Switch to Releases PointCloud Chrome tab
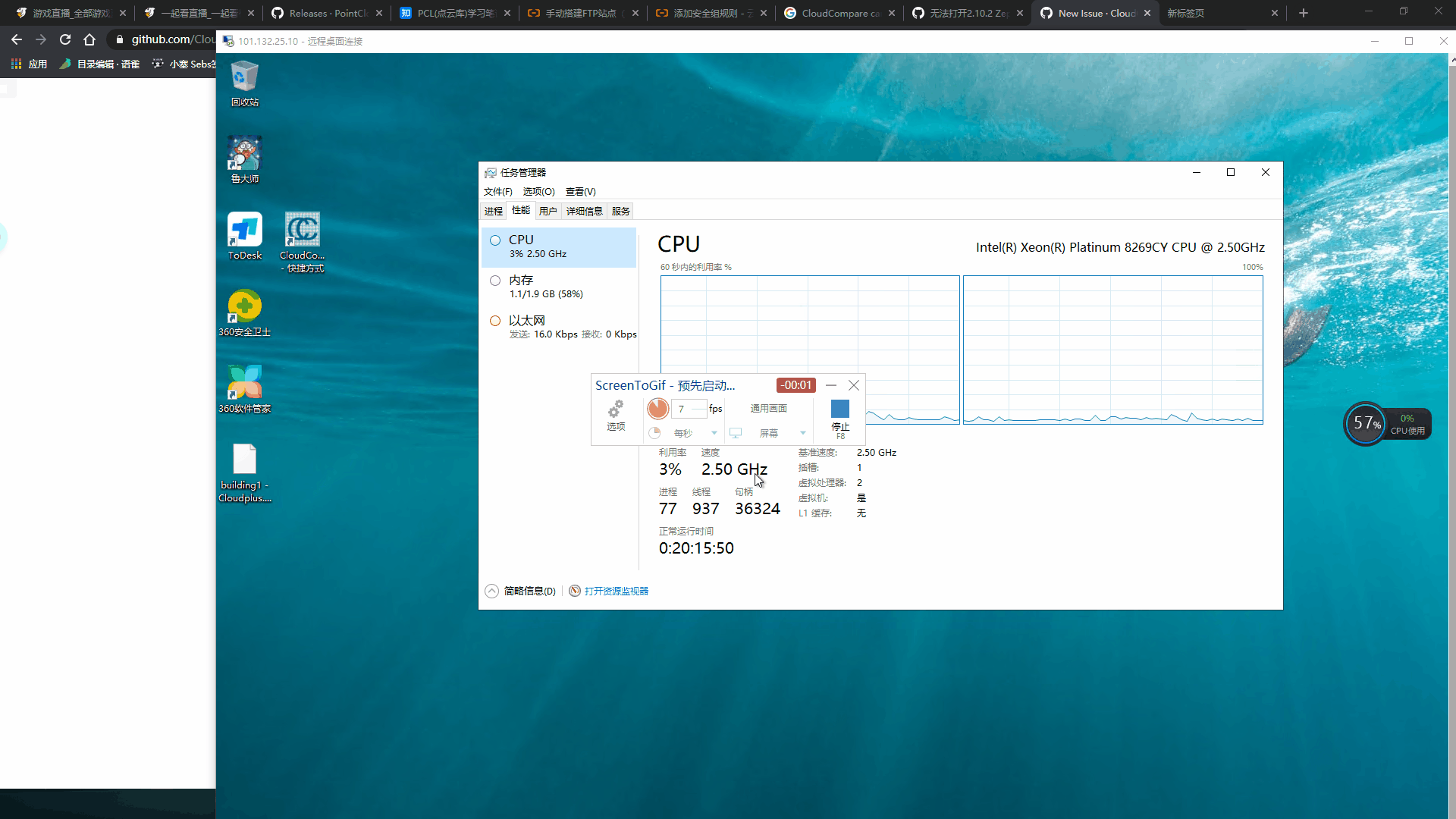This screenshot has height=819, width=1456. [x=327, y=13]
